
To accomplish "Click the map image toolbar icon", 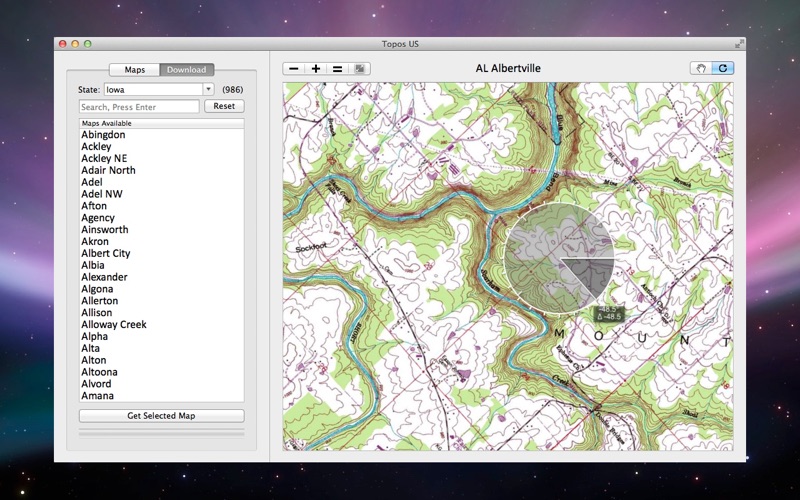I will (x=360, y=69).
